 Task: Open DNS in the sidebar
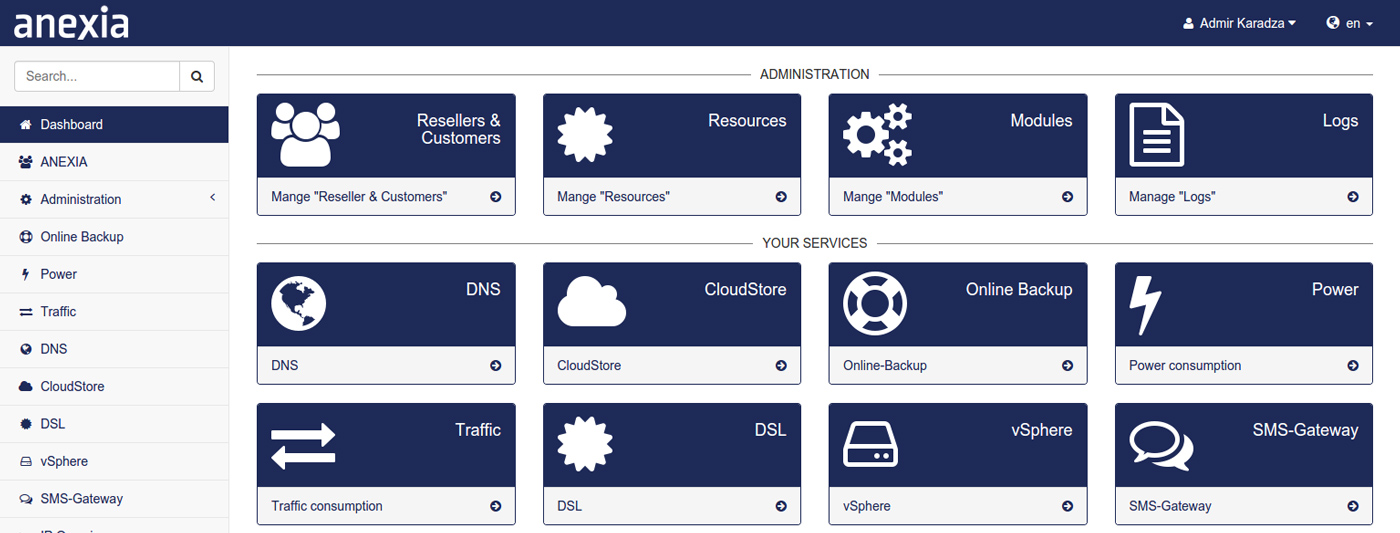point(114,349)
